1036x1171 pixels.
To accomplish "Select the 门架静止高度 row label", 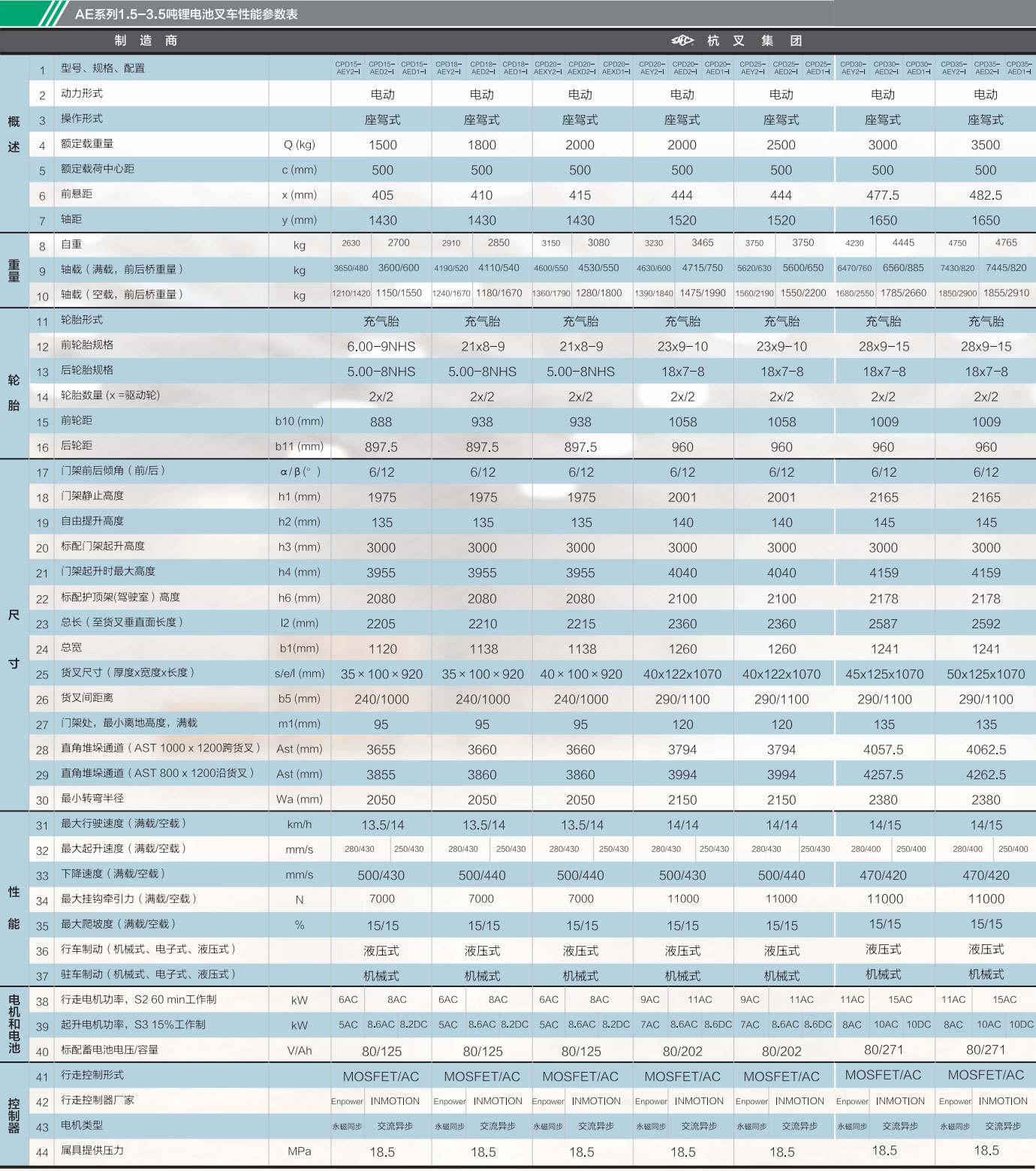I will coord(92,495).
